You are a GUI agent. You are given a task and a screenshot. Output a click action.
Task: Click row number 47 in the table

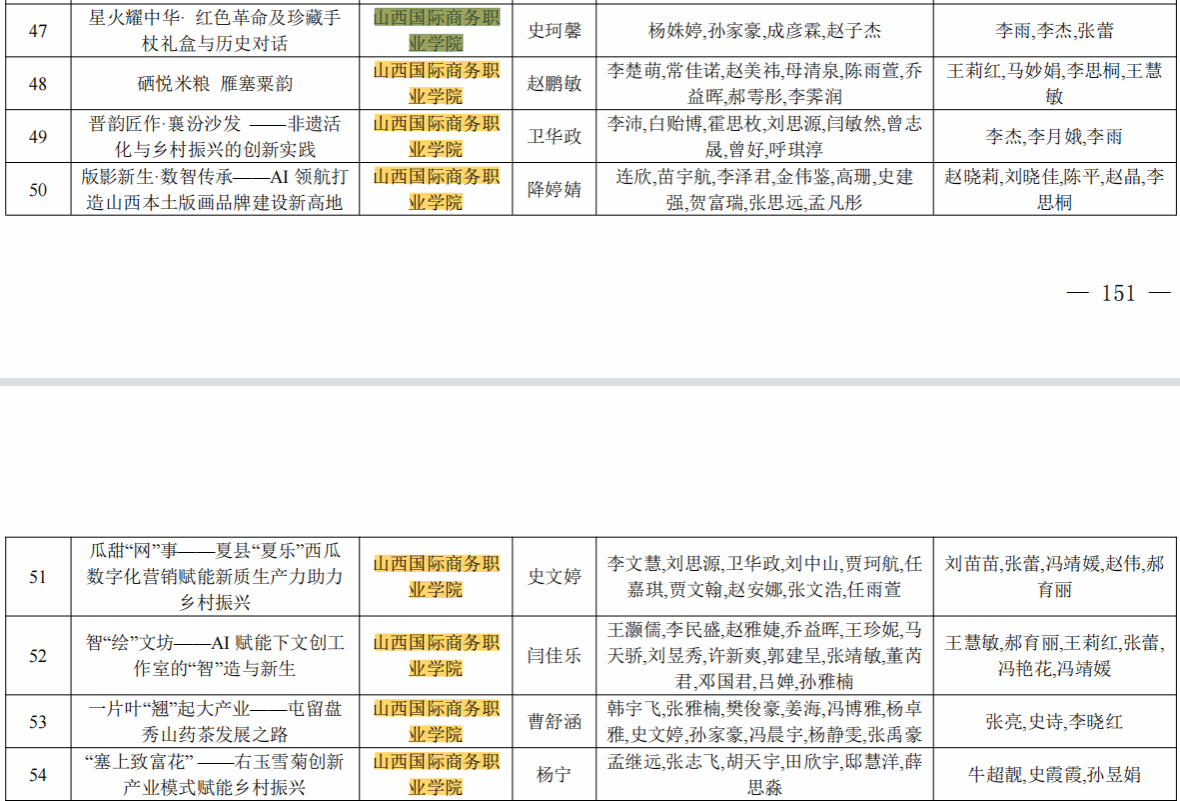coord(38,31)
